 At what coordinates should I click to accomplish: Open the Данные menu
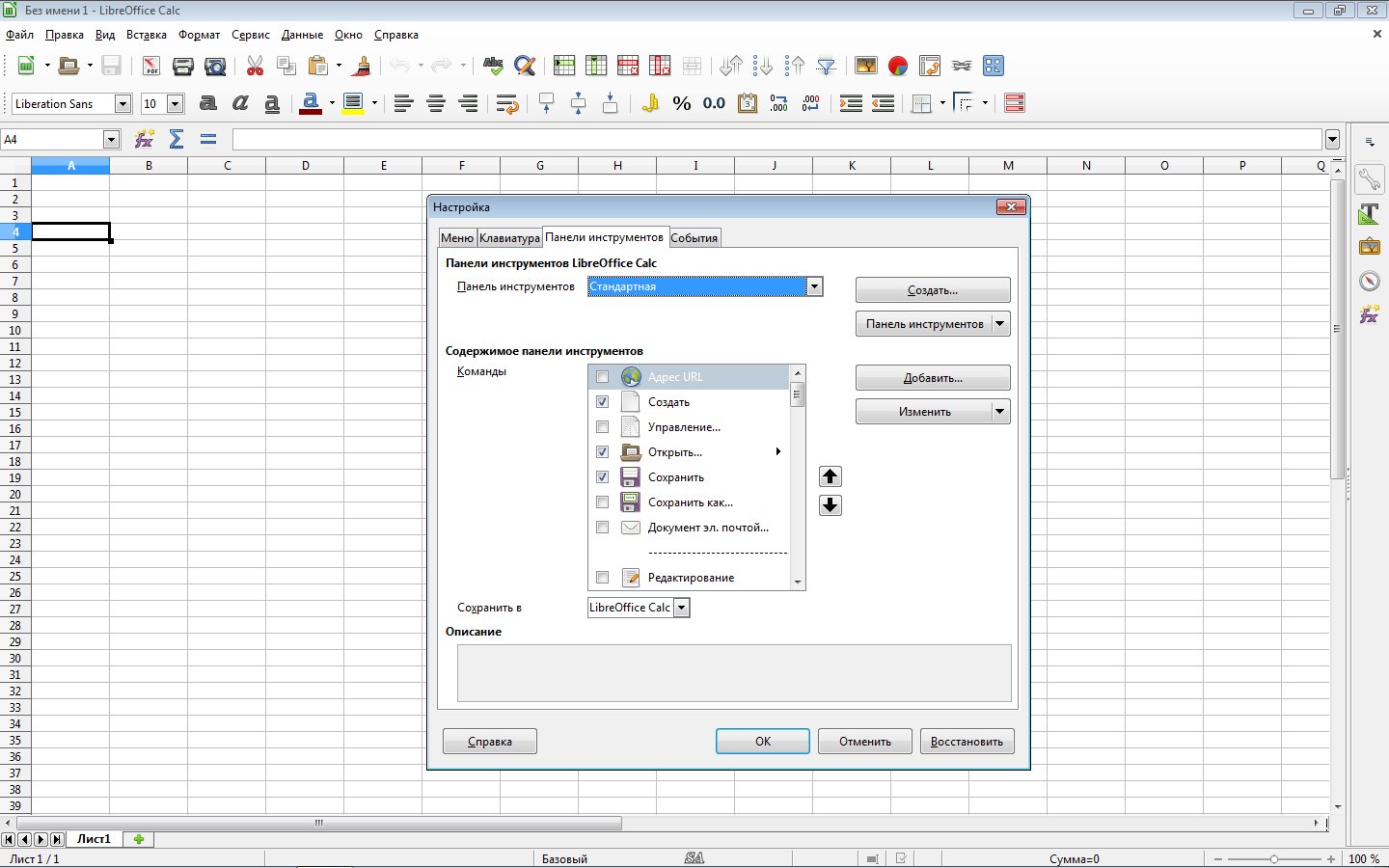pos(302,35)
